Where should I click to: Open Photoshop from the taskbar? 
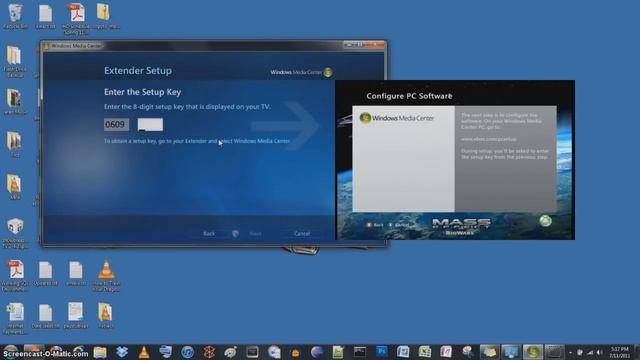382,351
